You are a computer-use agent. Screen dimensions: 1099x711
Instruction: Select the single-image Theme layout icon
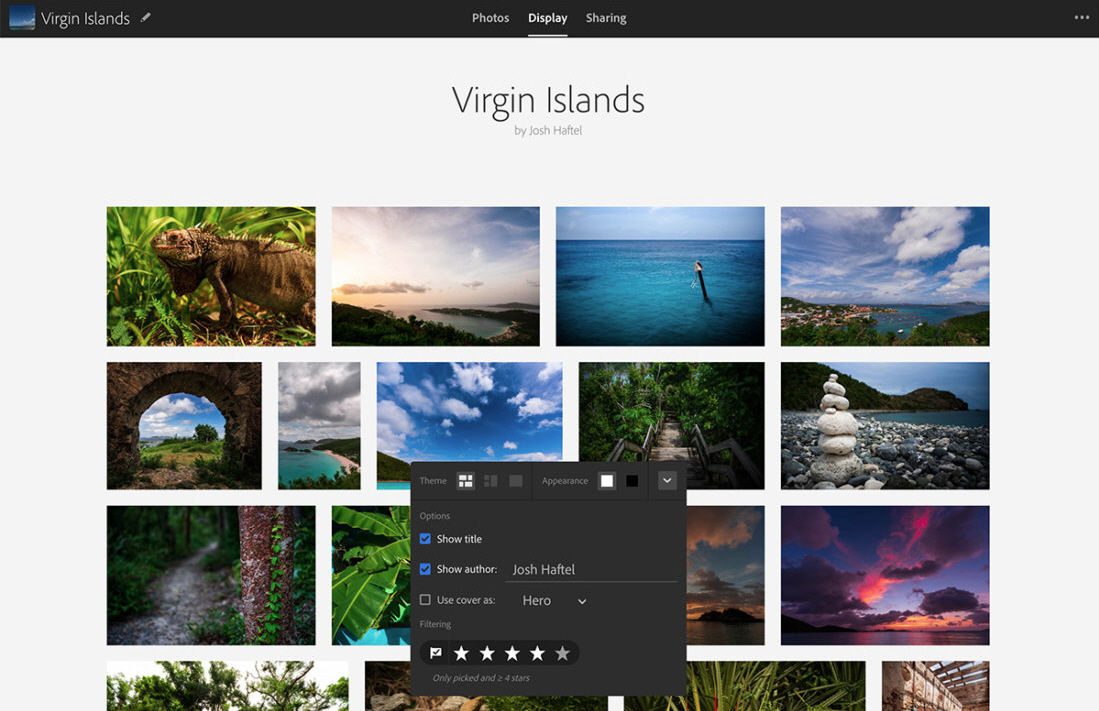tap(515, 480)
